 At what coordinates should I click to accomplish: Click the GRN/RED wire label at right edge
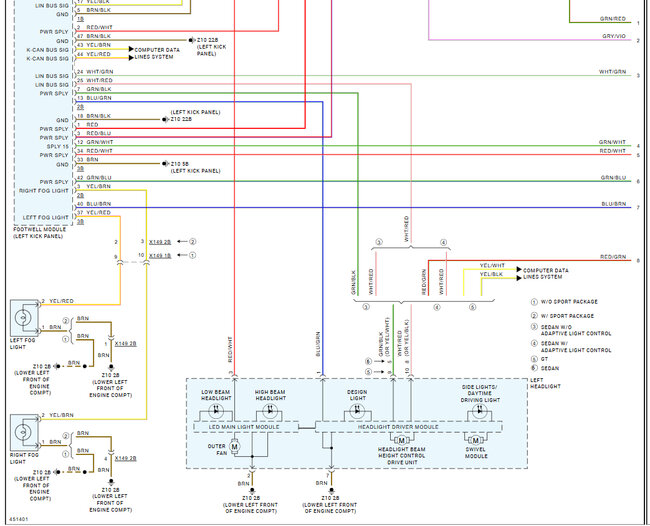coord(612,19)
